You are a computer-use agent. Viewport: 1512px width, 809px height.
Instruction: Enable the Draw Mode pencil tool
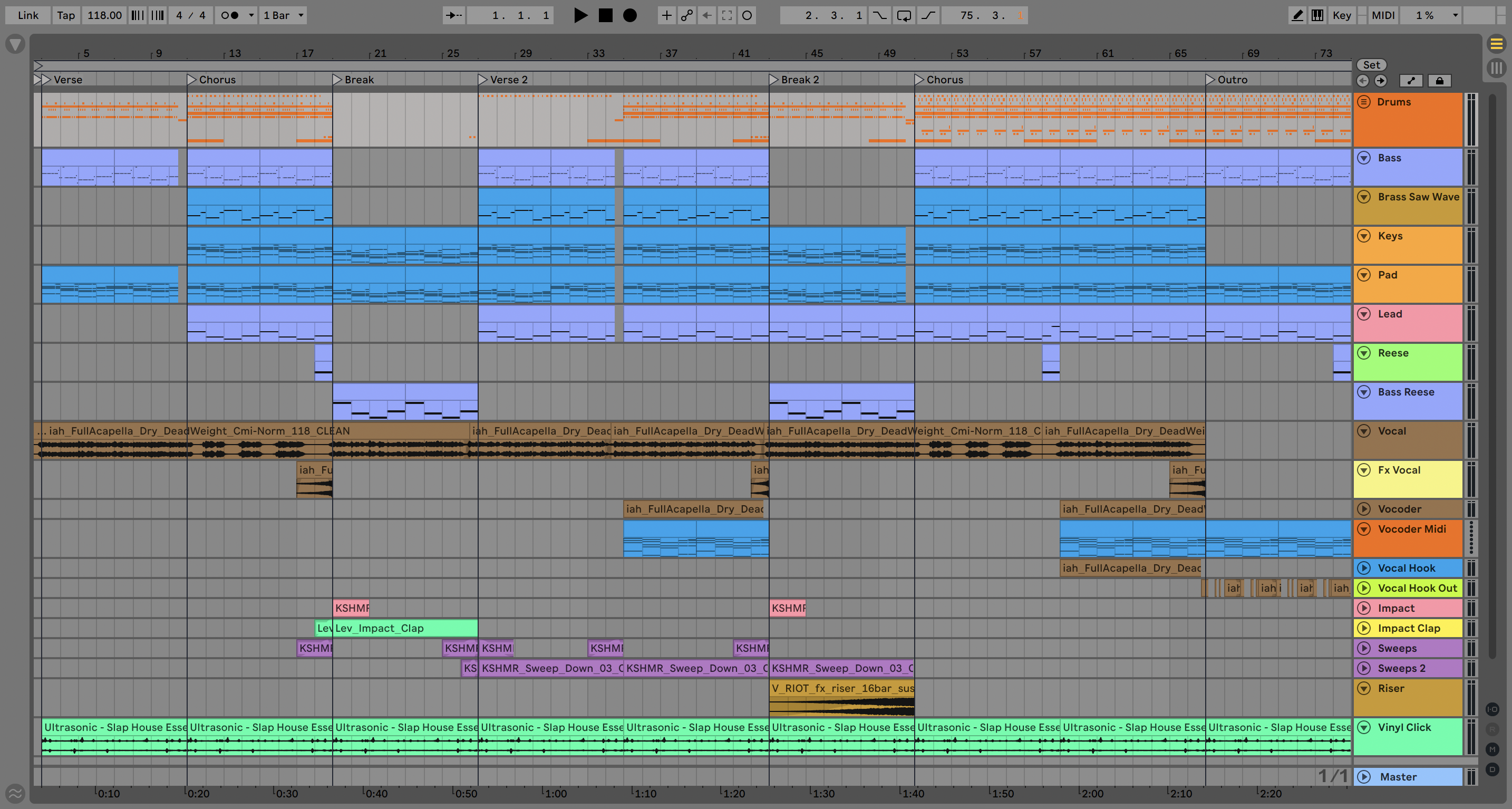1297,15
